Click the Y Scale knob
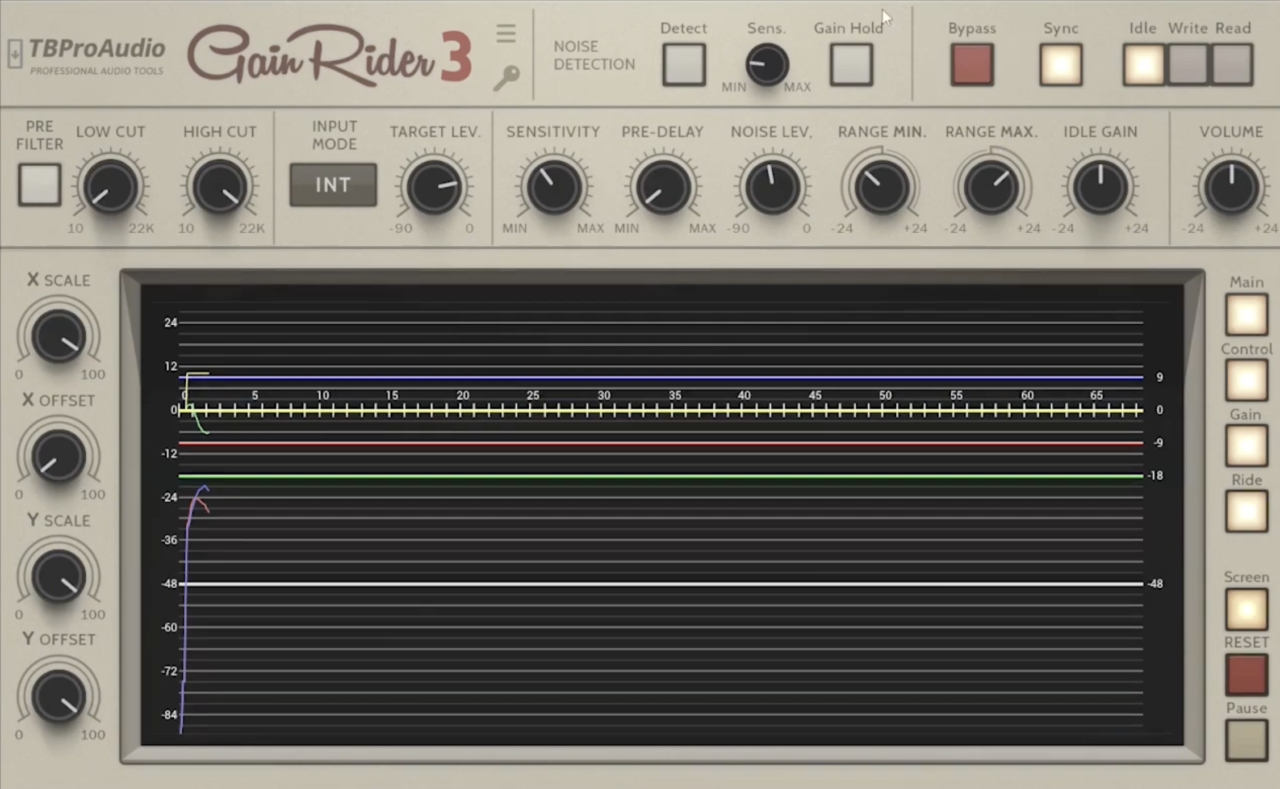 (58, 575)
